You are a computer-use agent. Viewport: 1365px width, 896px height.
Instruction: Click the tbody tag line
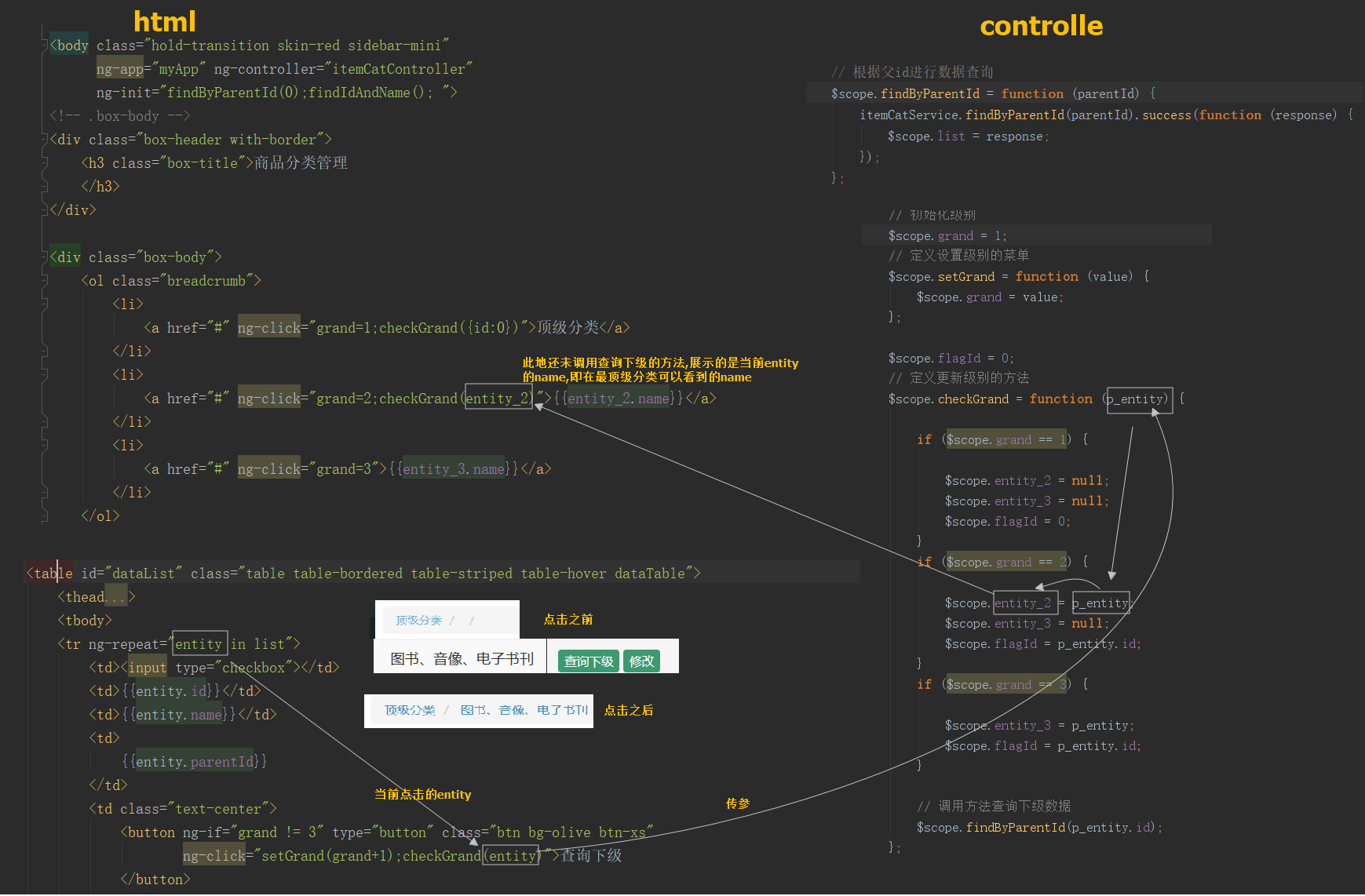click(85, 621)
